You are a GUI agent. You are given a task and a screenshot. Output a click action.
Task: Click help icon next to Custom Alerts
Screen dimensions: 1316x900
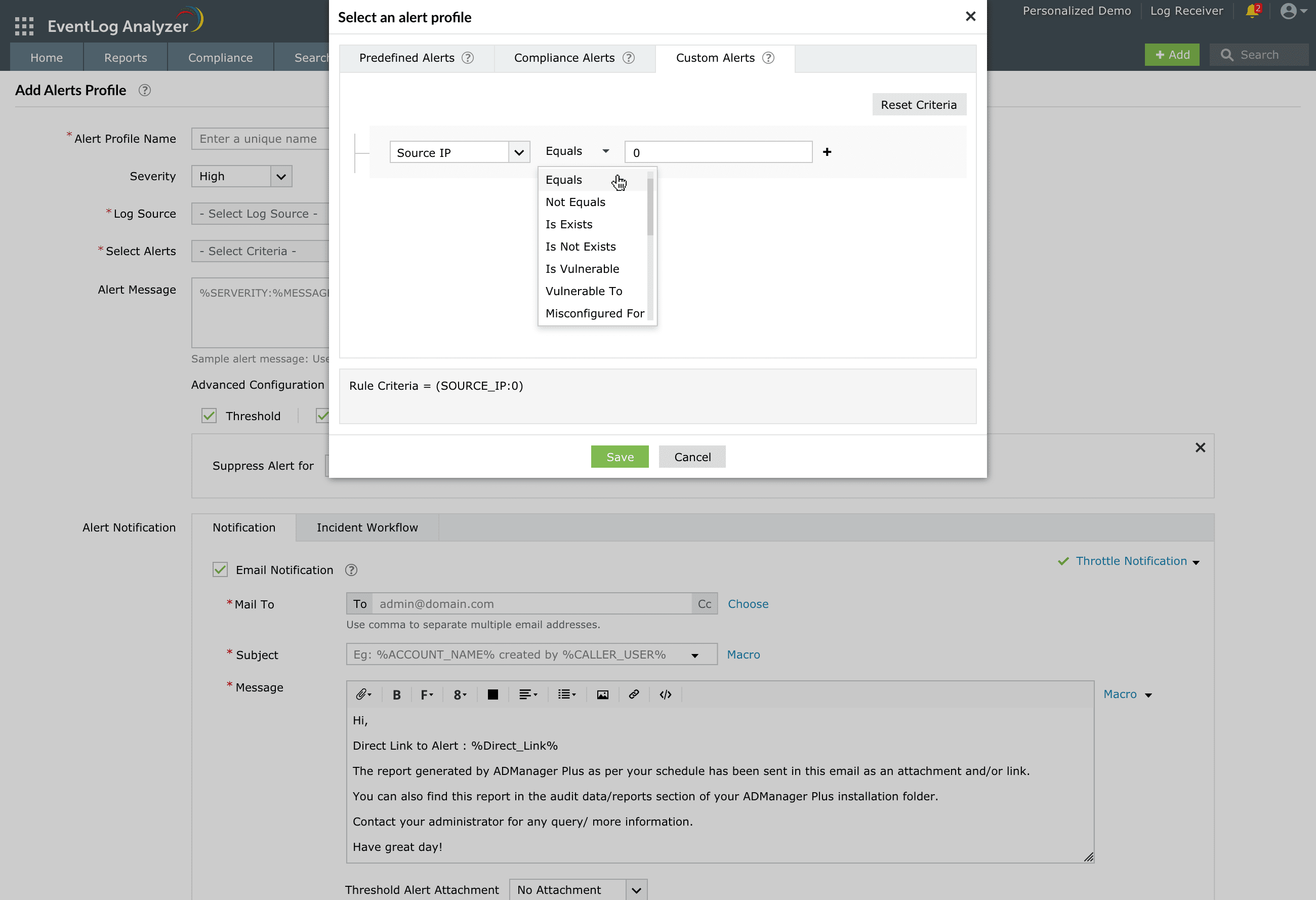[768, 58]
